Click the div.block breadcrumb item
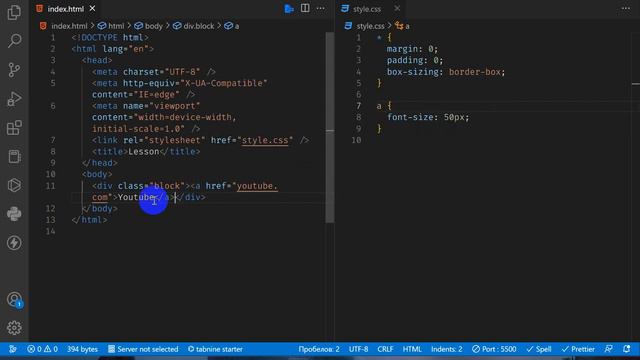Image resolution: width=640 pixels, height=360 pixels. [193, 26]
